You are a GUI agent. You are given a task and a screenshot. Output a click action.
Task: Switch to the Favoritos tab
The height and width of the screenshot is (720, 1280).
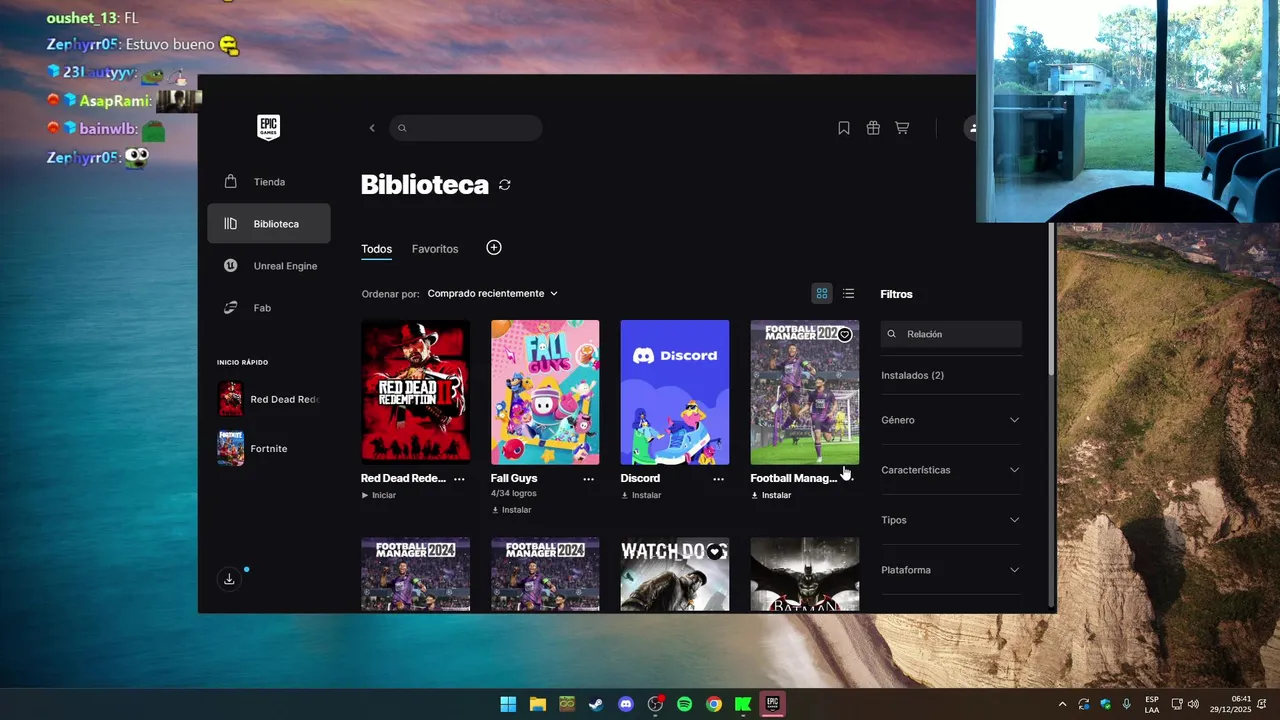(435, 249)
